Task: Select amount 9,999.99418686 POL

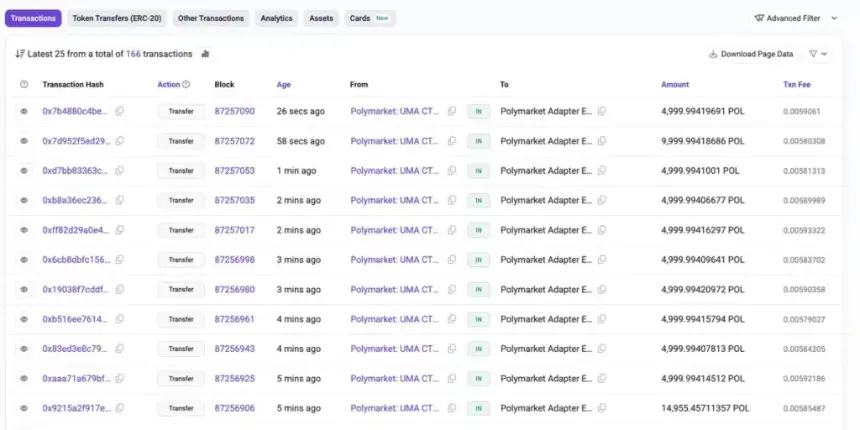Action: (x=703, y=141)
